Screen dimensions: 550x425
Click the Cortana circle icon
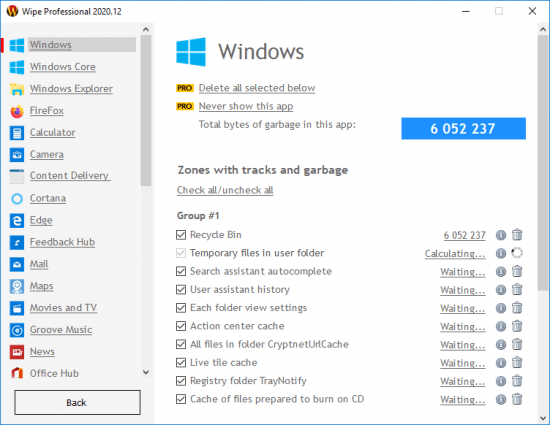[x=17, y=199]
